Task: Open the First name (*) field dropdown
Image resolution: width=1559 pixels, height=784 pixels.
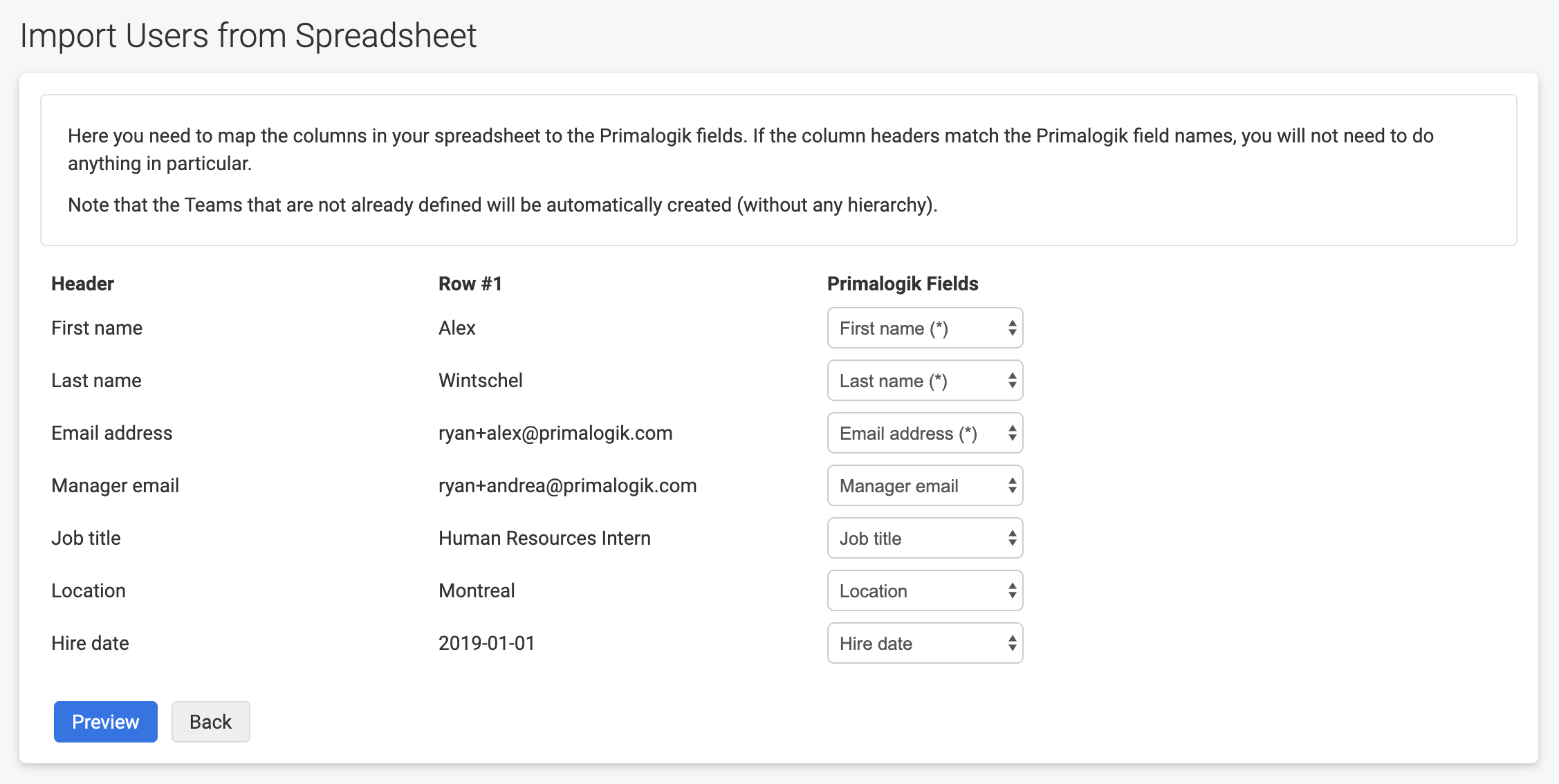Action: 924,328
